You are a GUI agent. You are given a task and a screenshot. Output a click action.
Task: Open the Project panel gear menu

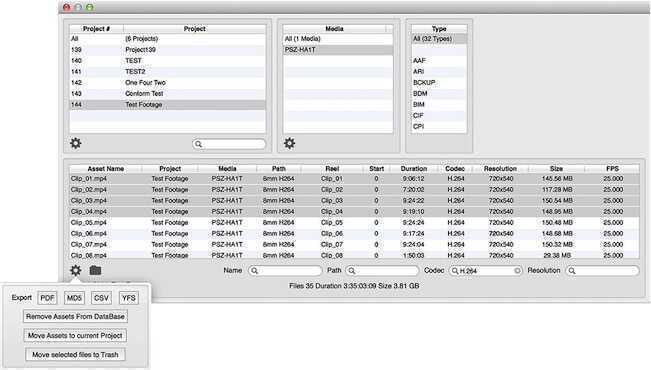click(76, 143)
